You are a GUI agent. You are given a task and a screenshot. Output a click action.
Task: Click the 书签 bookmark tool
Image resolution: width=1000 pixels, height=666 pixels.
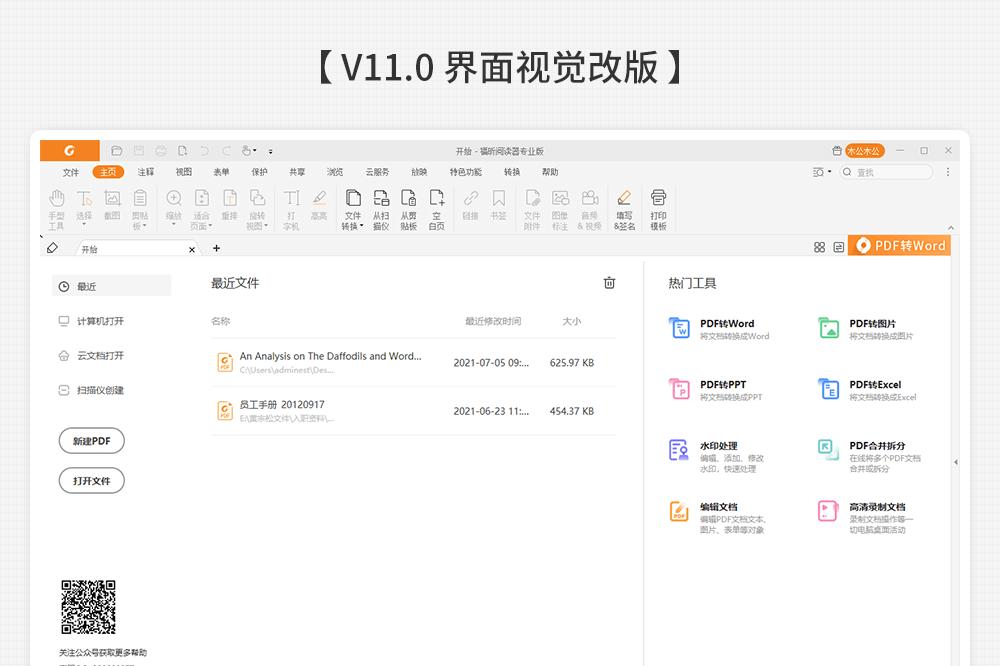point(499,205)
